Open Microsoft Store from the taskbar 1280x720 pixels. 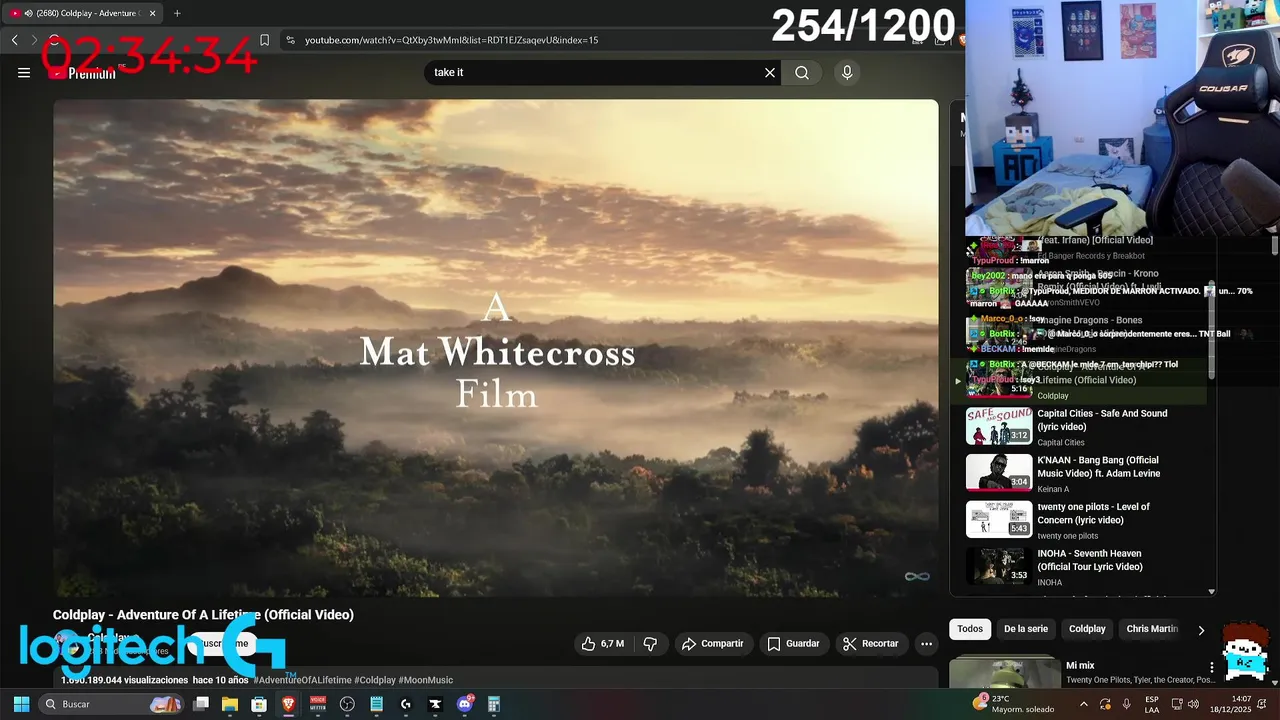(259, 704)
